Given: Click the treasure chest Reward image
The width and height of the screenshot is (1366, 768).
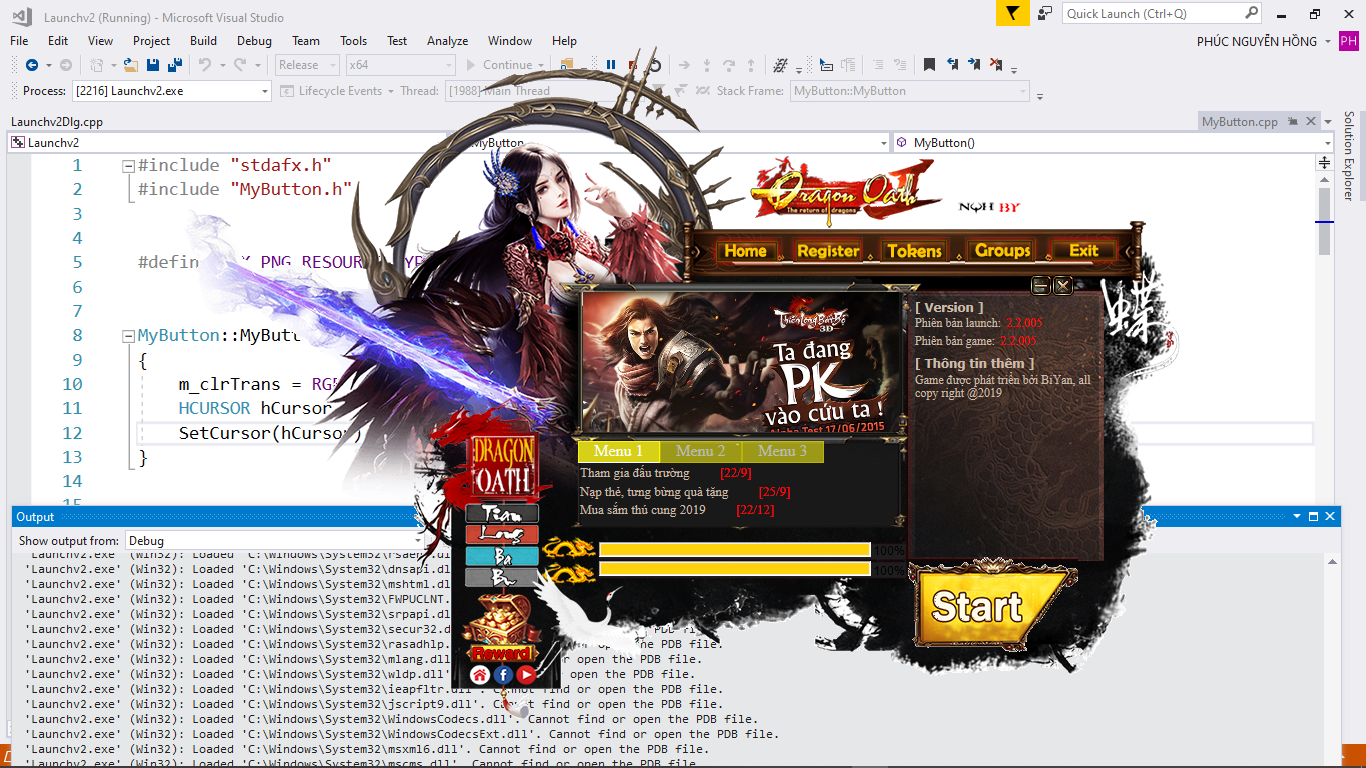Looking at the screenshot, I should coord(502,620).
